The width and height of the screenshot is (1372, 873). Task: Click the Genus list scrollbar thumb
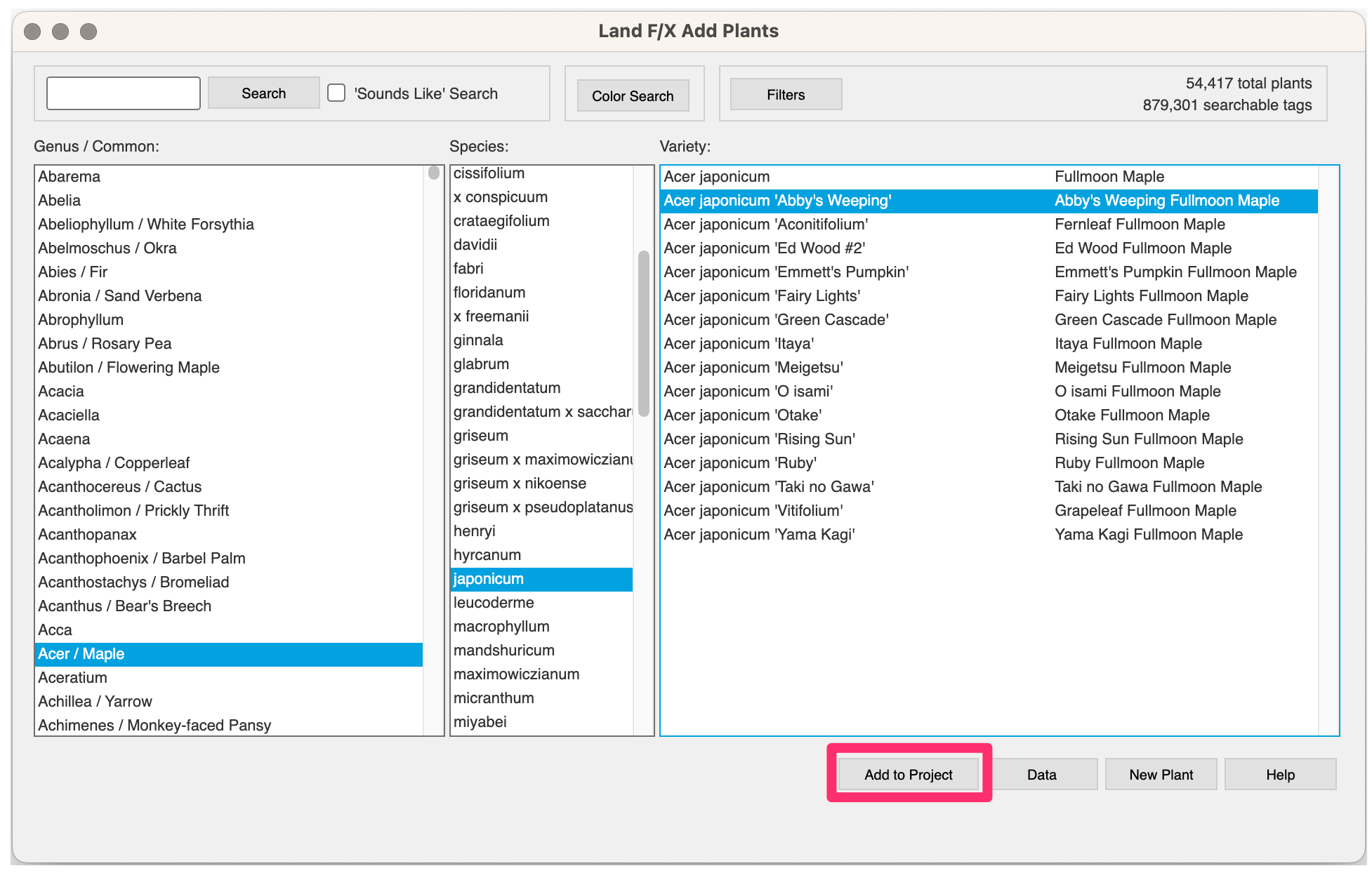[434, 173]
